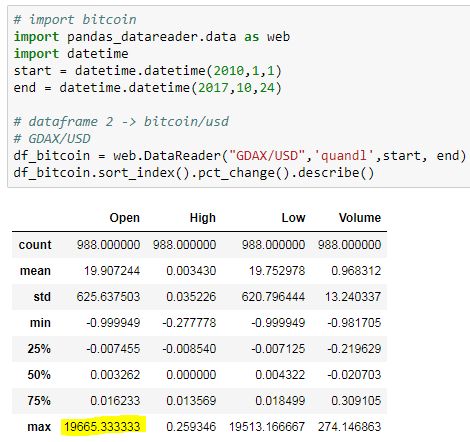This screenshot has width=470, height=442.
Task: Place cursor in the end = datetime line
Action: pos(148,88)
